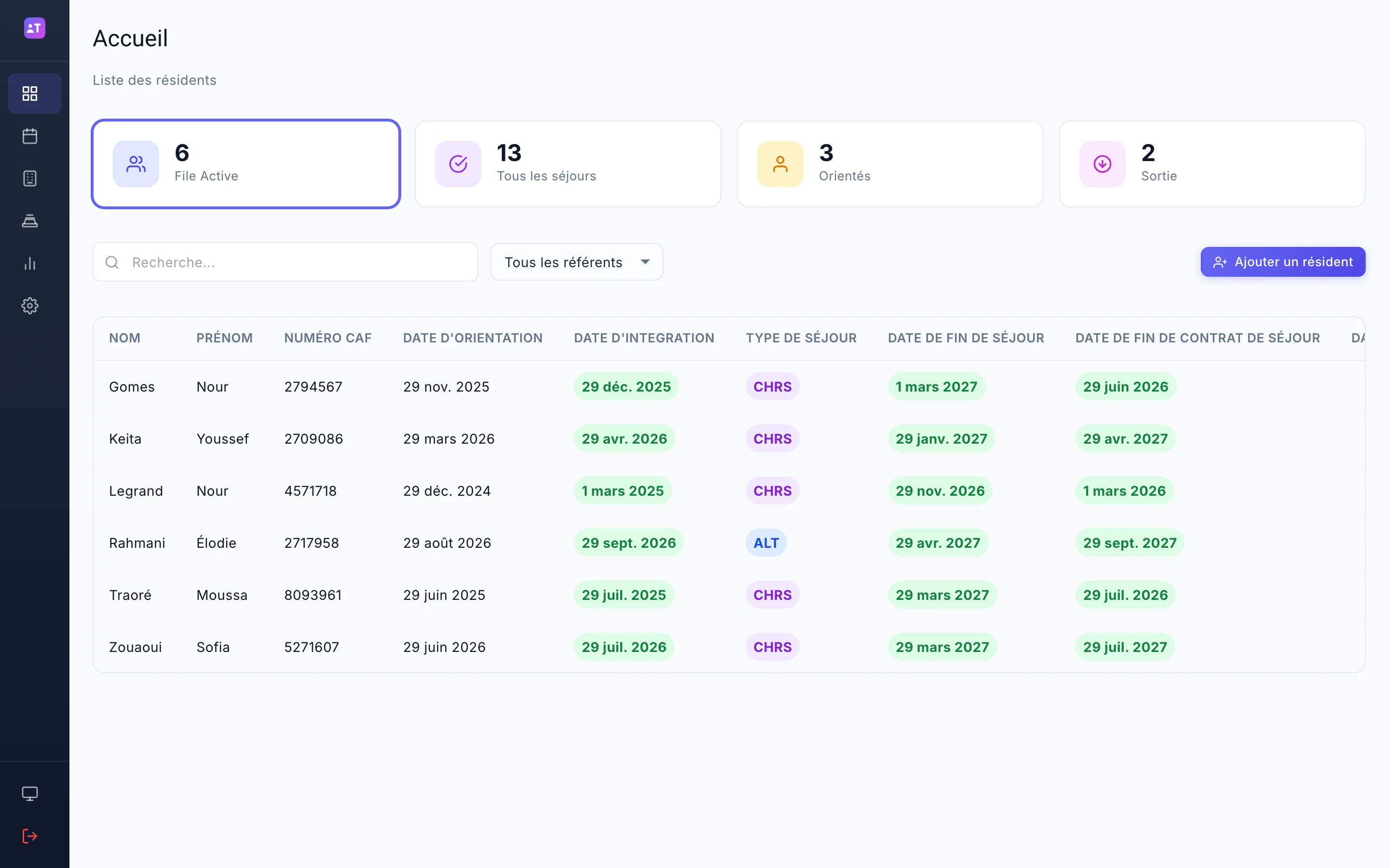Click the NUMÉRO CAF column header
This screenshot has height=868, width=1389.
pos(328,338)
